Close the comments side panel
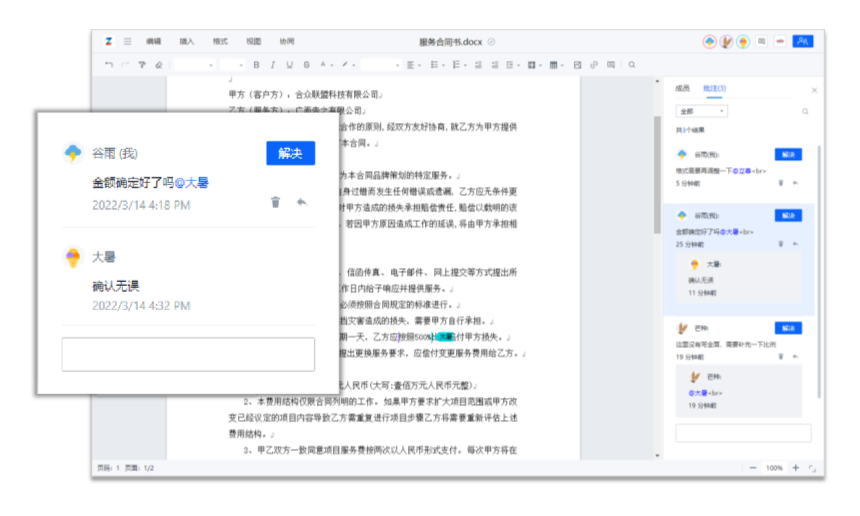 pyautogui.click(x=814, y=90)
